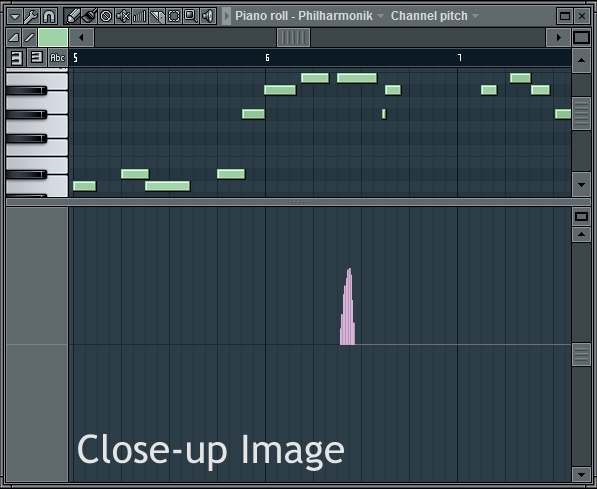Viewport: 597px width, 489px height.
Task: Show note names with Abc button
Action: 57,58
